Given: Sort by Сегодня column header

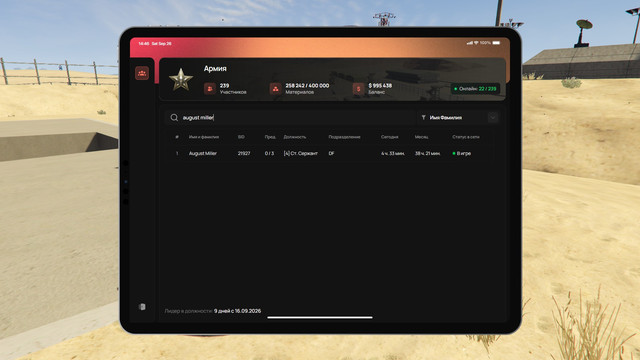Looking at the screenshot, I should 389,137.
